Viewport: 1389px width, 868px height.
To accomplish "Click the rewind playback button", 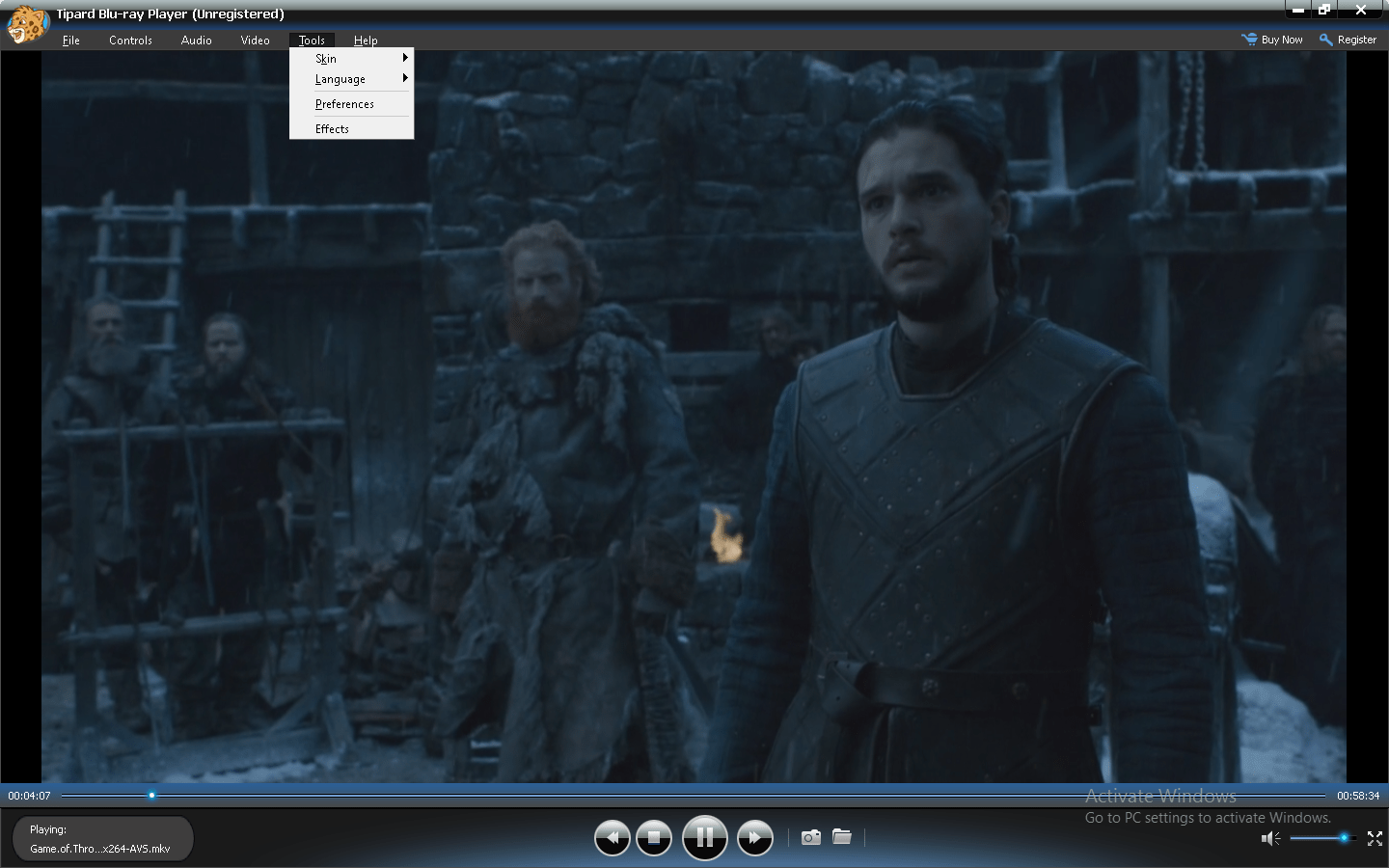I will tap(612, 838).
